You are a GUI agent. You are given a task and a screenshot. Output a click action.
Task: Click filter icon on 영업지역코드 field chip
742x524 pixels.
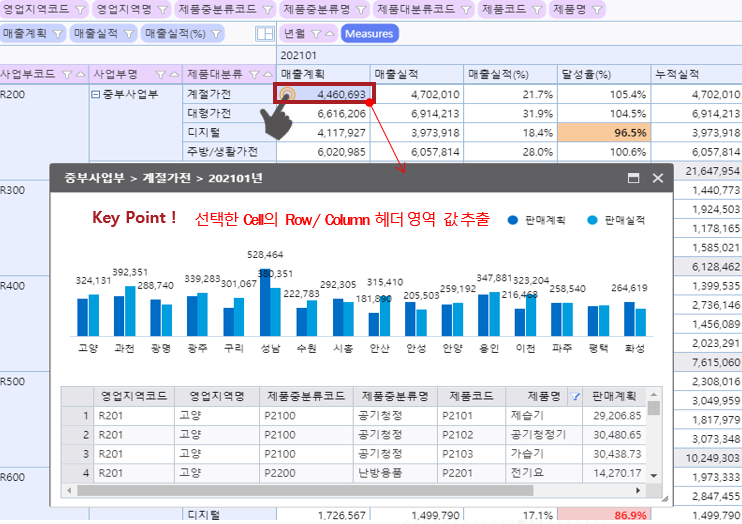click(x=76, y=9)
